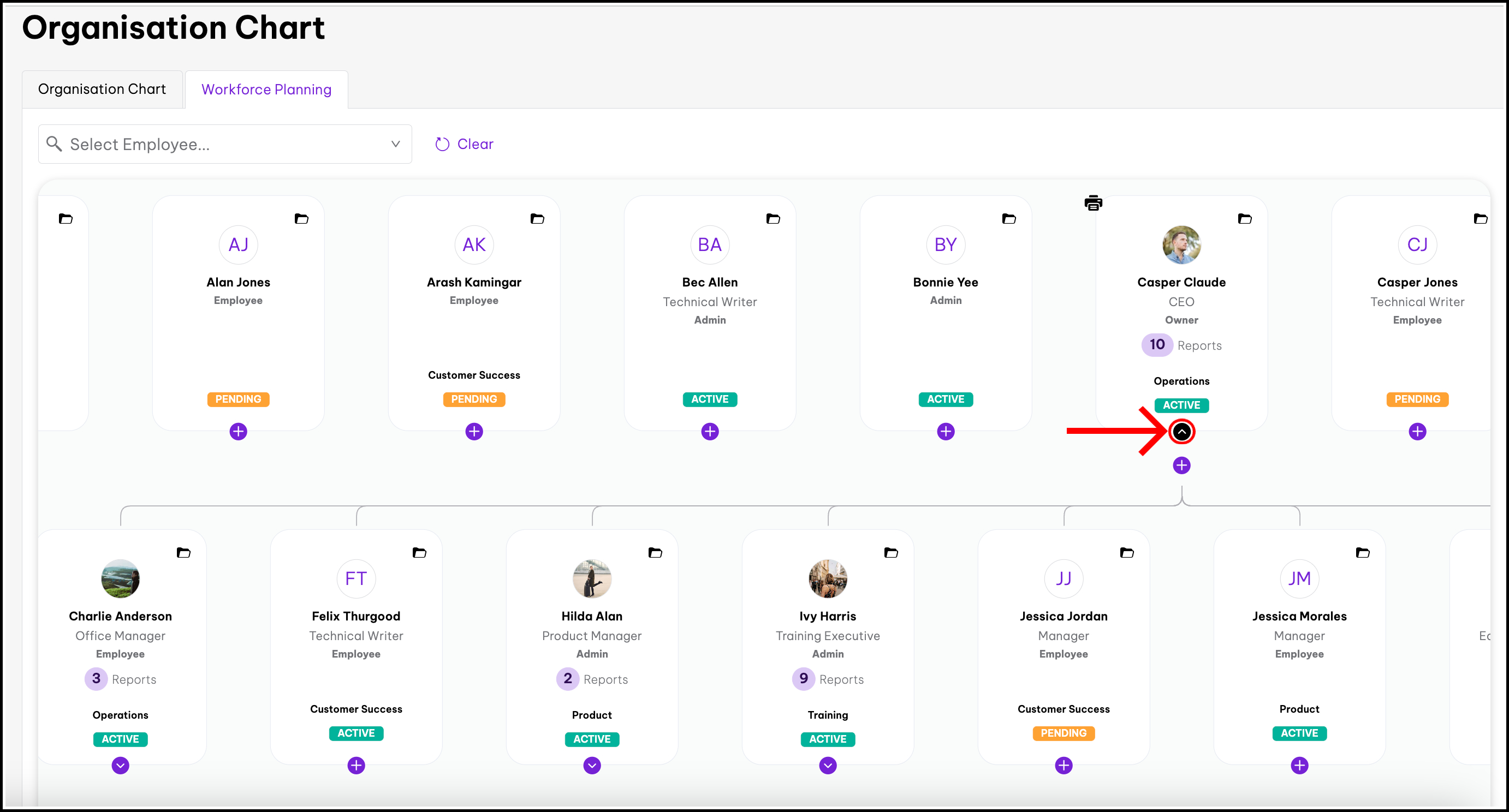Open the Select Employee dropdown arrow
Viewport: 1509px width, 812px height.
pyautogui.click(x=395, y=144)
